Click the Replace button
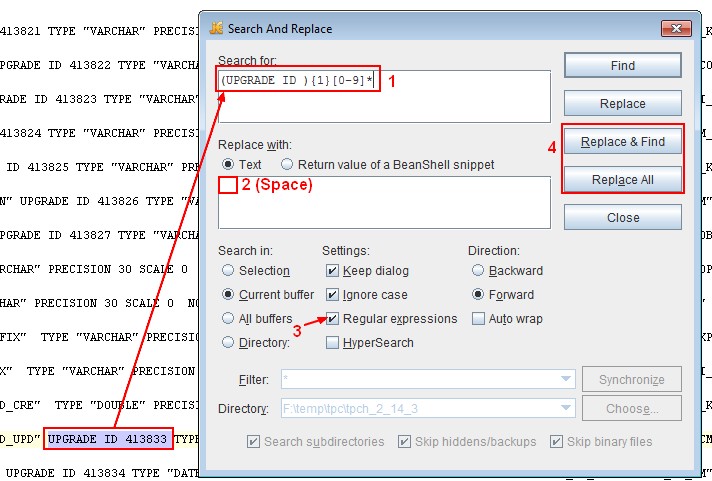Screen dimensions: 712x481 coord(622,103)
